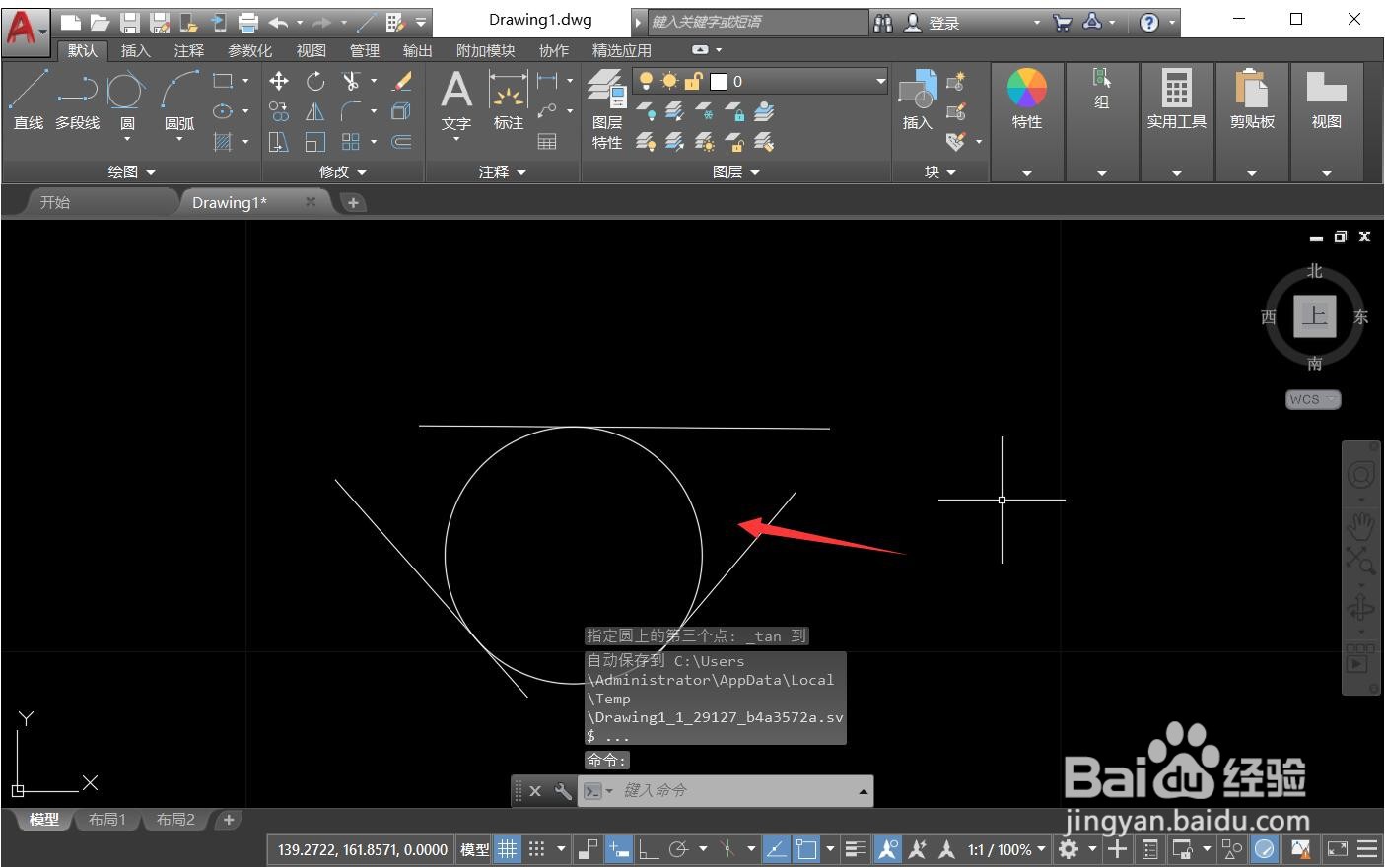
Task: Click the Pan hand icon in navigation bar
Action: [x=1361, y=525]
